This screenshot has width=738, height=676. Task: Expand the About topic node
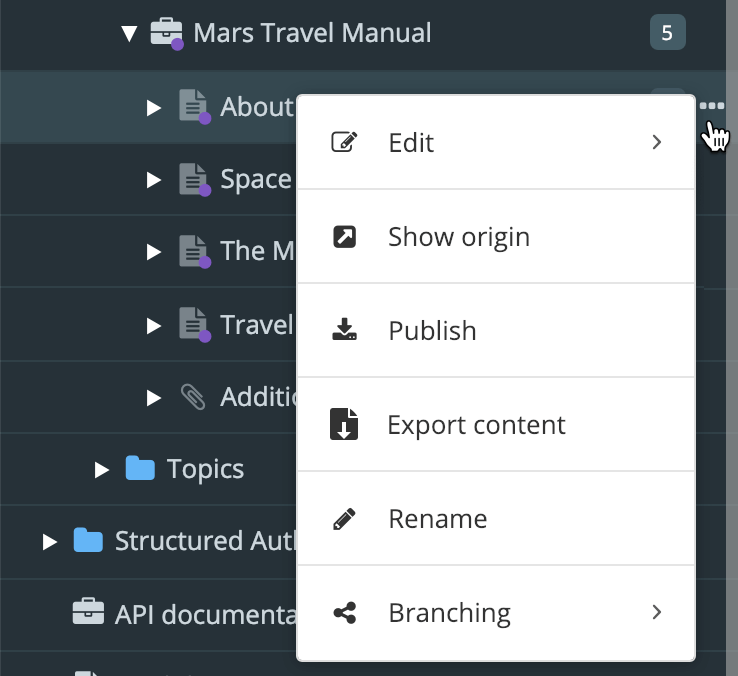tap(153, 107)
